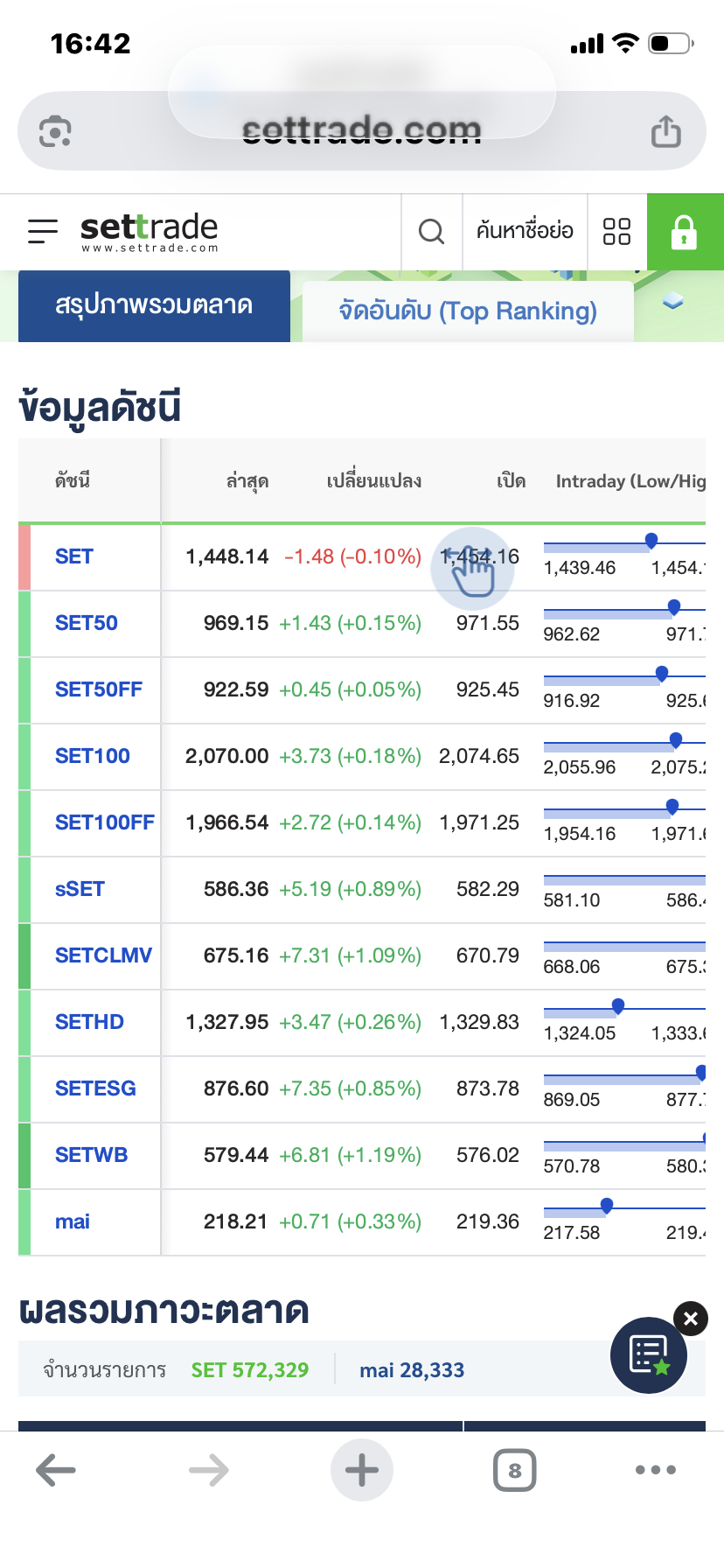The width and height of the screenshot is (724, 1568).
Task: Tap the magnifier search icon
Action: (x=431, y=232)
